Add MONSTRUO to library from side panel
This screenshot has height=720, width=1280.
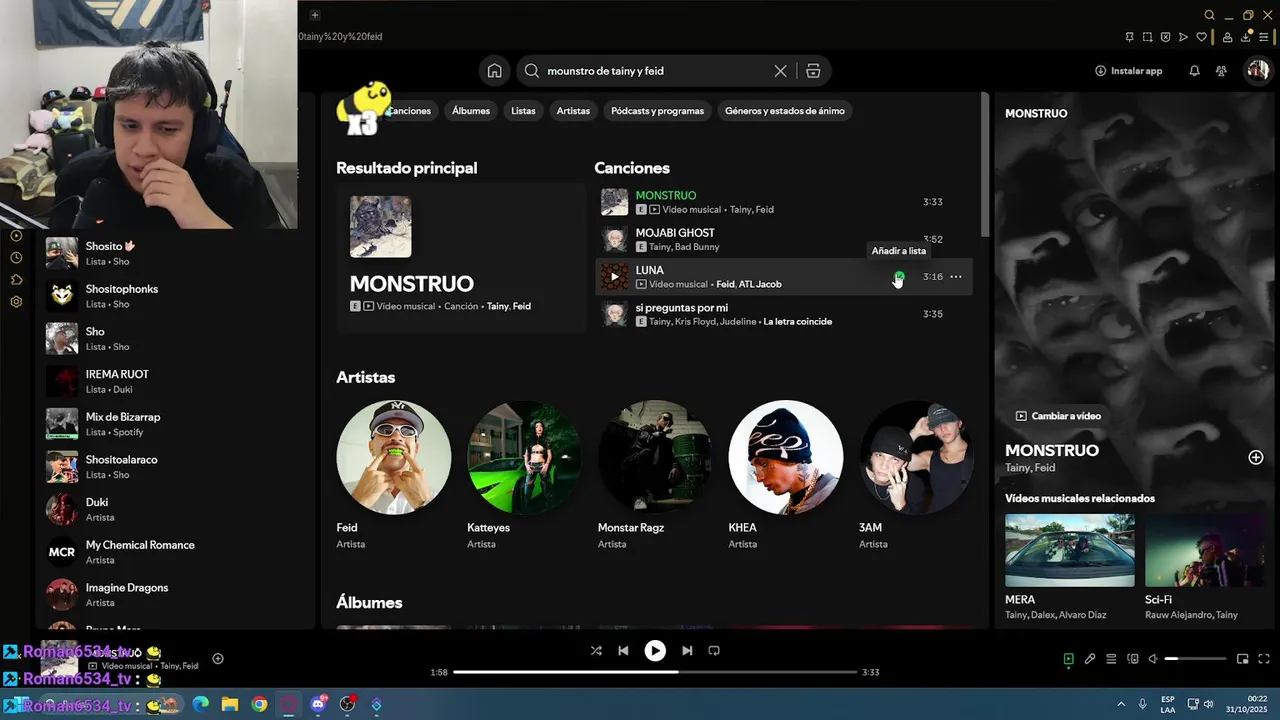pos(1256,457)
